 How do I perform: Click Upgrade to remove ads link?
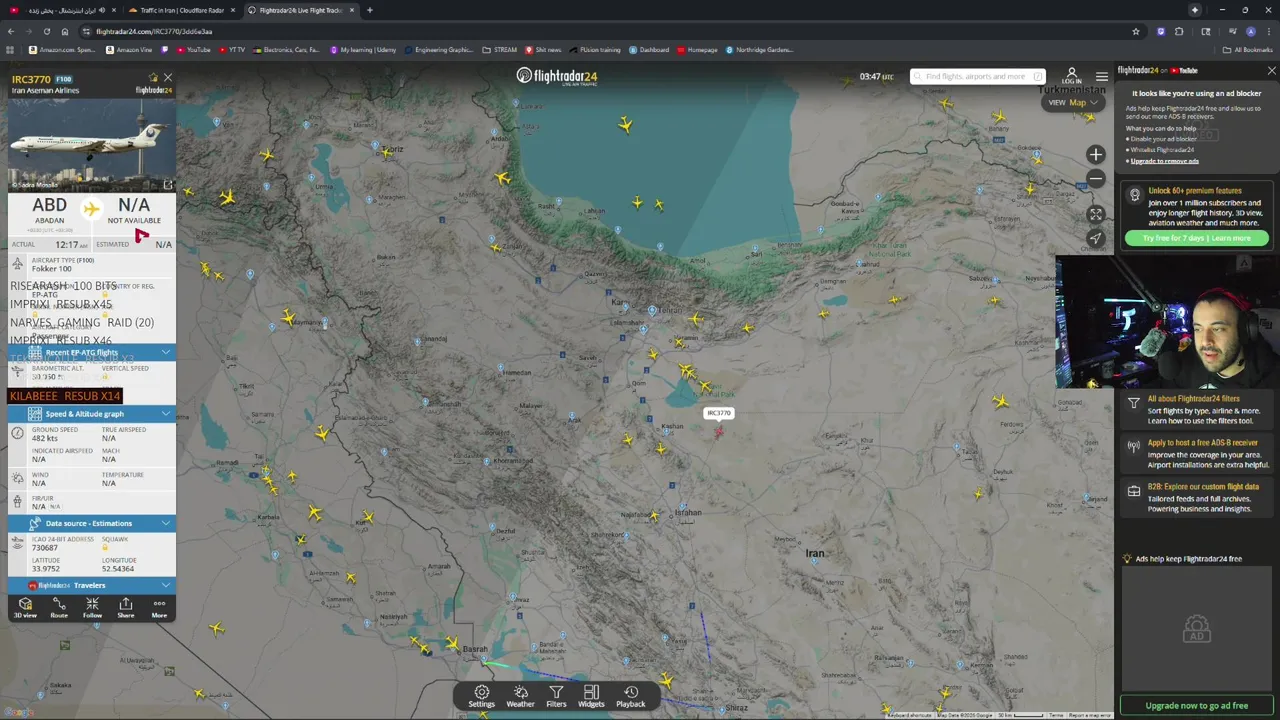1164,161
